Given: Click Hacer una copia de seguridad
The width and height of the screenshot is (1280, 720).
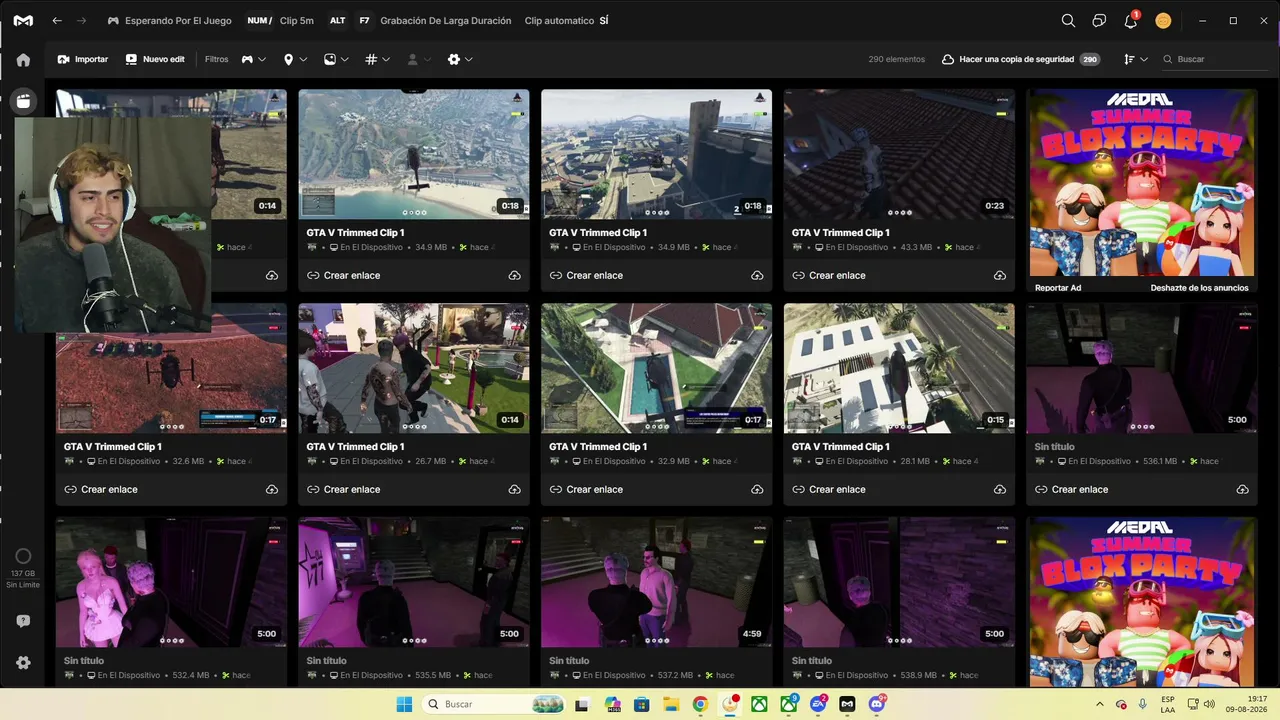Looking at the screenshot, I should (1021, 60).
